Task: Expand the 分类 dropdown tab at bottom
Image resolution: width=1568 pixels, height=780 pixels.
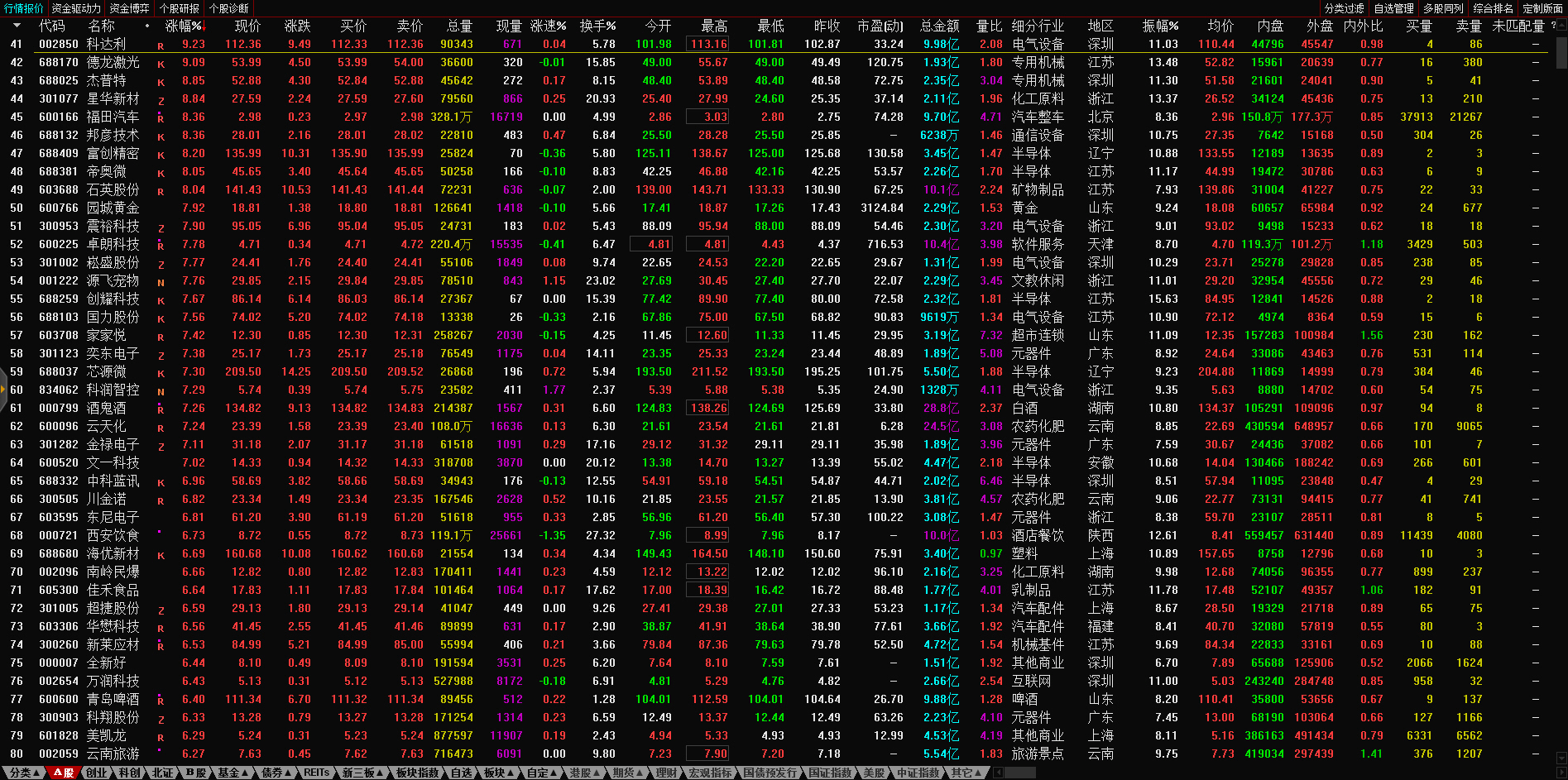Action: click(x=26, y=773)
